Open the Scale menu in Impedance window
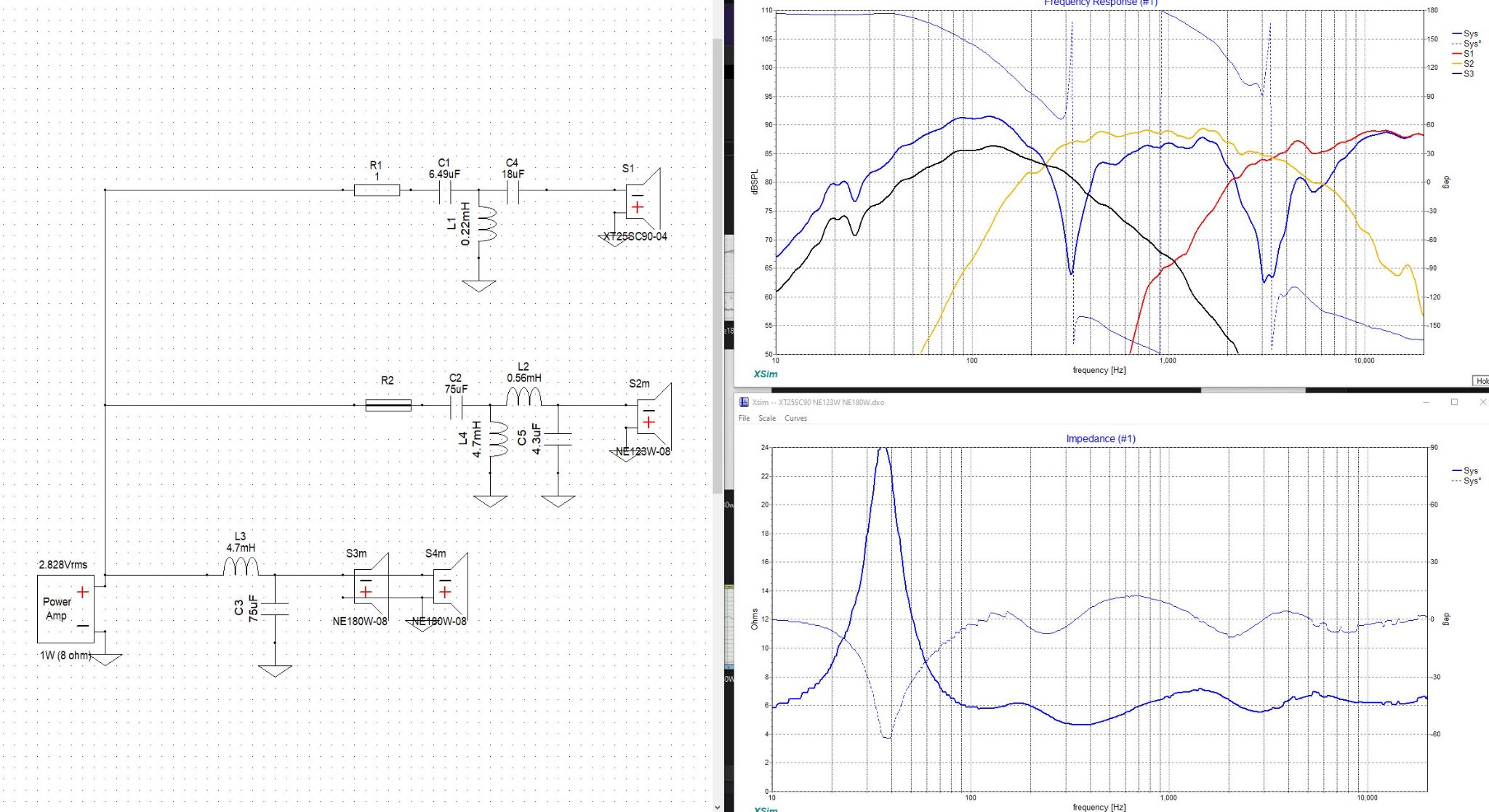This screenshot has width=1489, height=812. pos(766,418)
